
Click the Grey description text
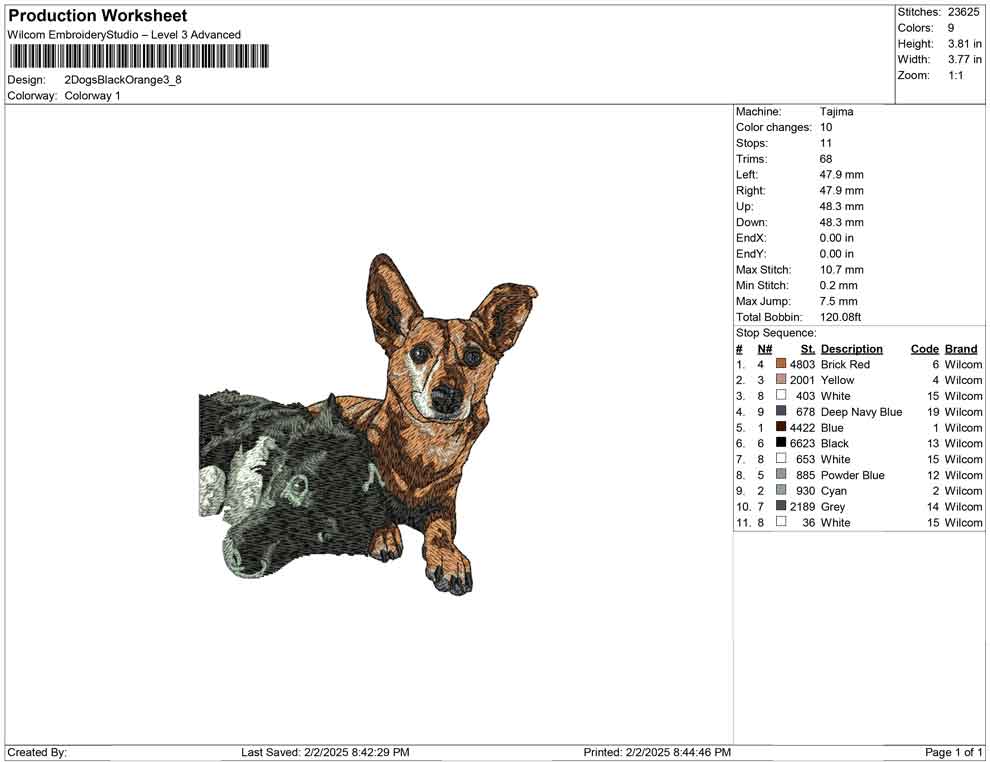[833, 506]
